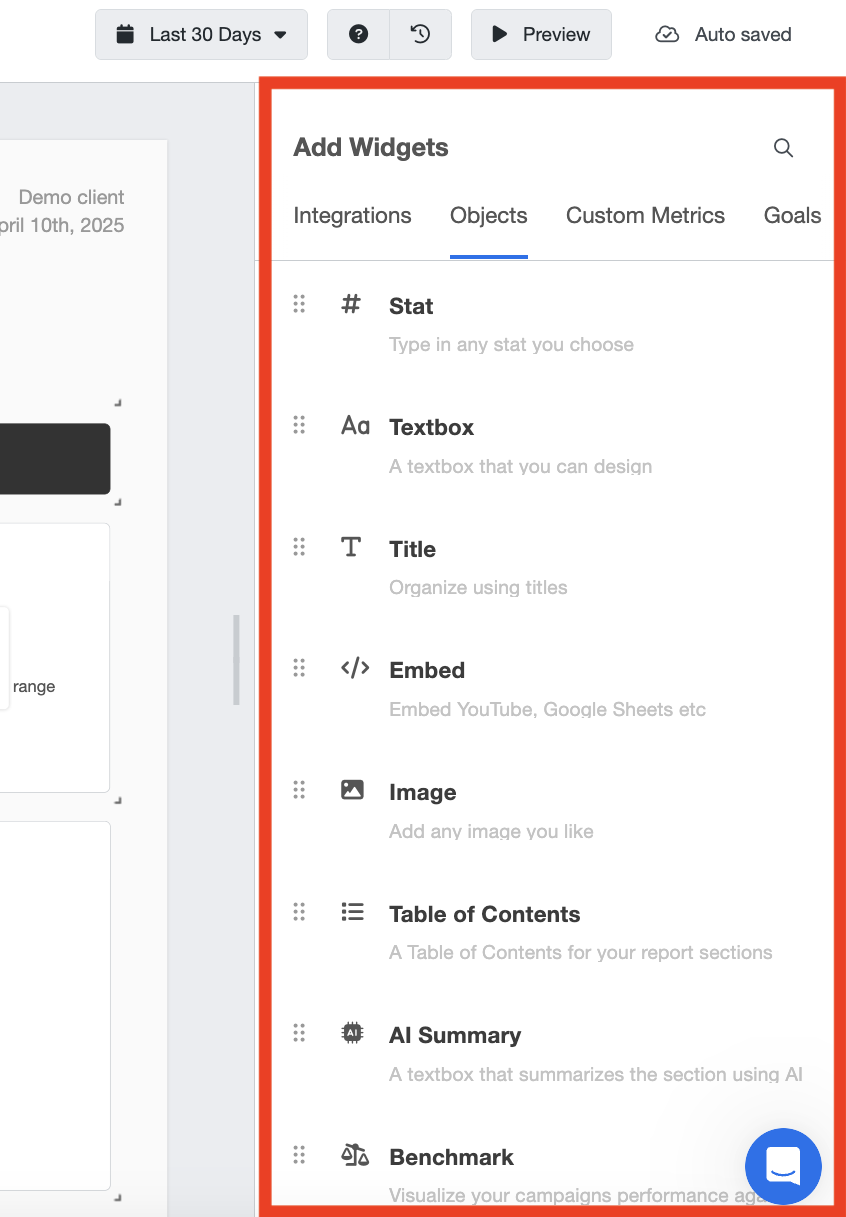The width and height of the screenshot is (846, 1217).
Task: Click the version history icon
Action: (420, 34)
